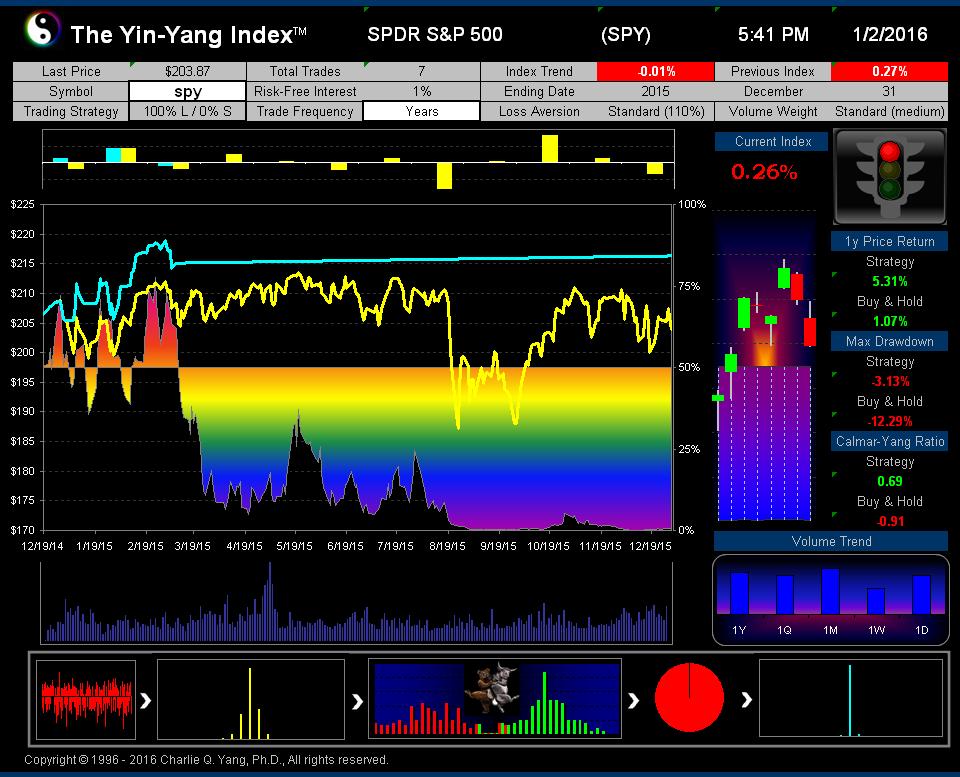960x777 pixels.
Task: Click the 1W volume trend bar
Action: pos(876,601)
